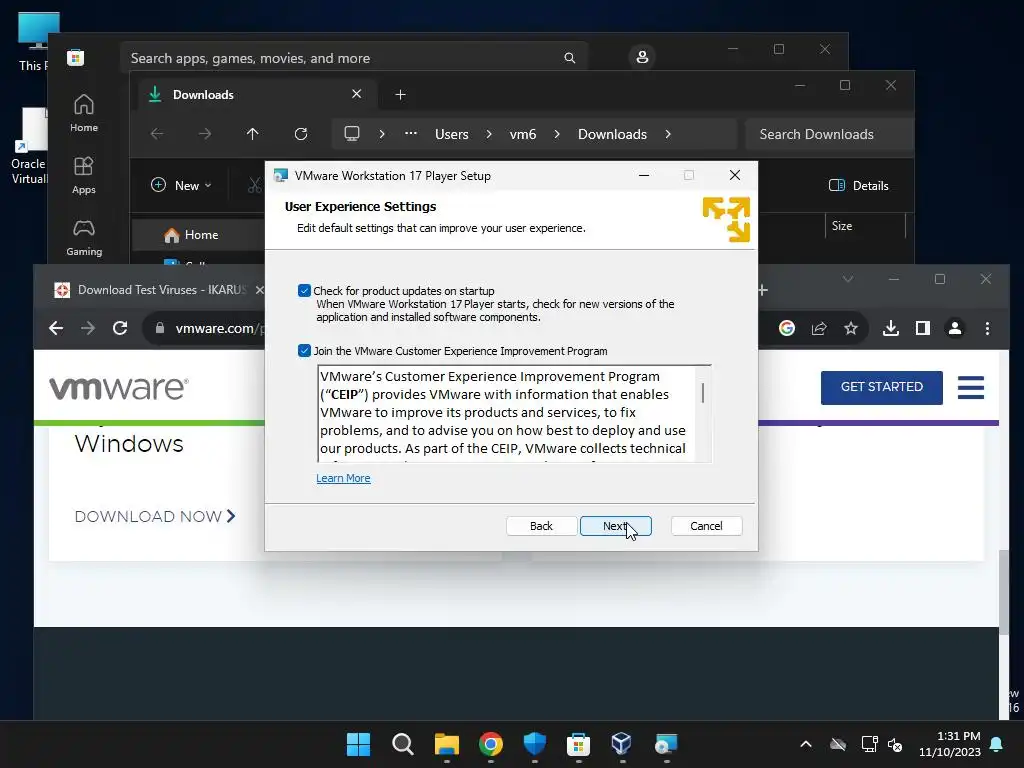Expand chevron after Users in breadcrumb

pyautogui.click(x=488, y=134)
